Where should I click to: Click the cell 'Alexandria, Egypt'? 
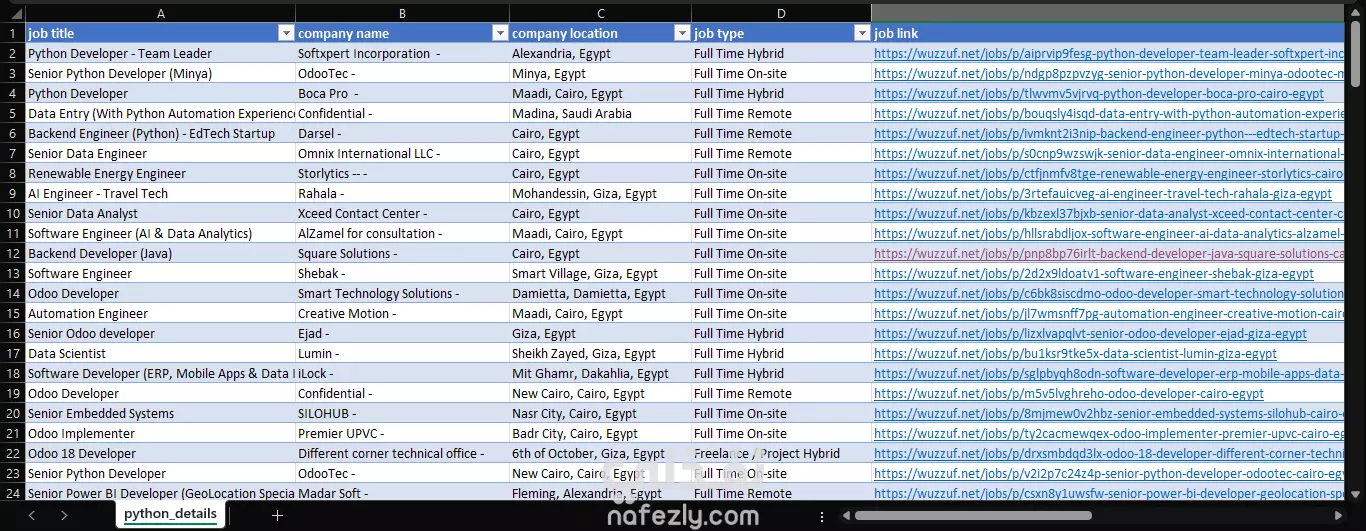[600, 53]
